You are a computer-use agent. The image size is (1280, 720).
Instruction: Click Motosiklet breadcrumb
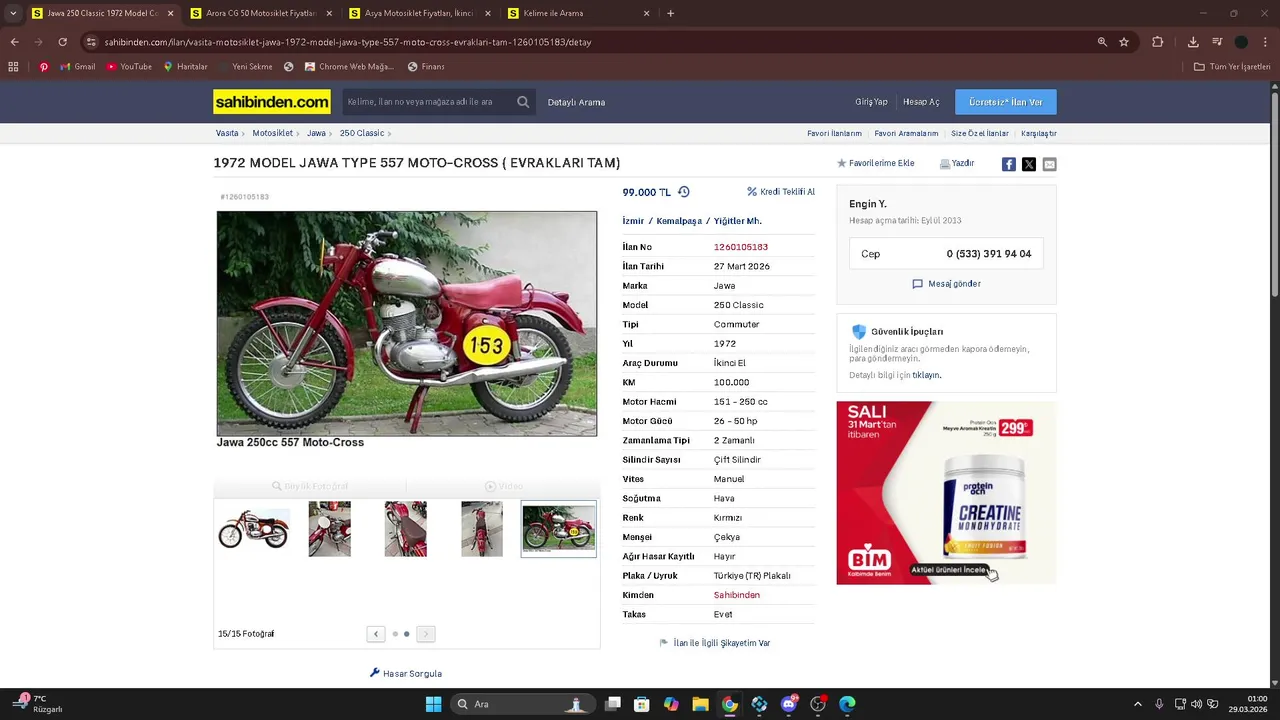tap(272, 133)
